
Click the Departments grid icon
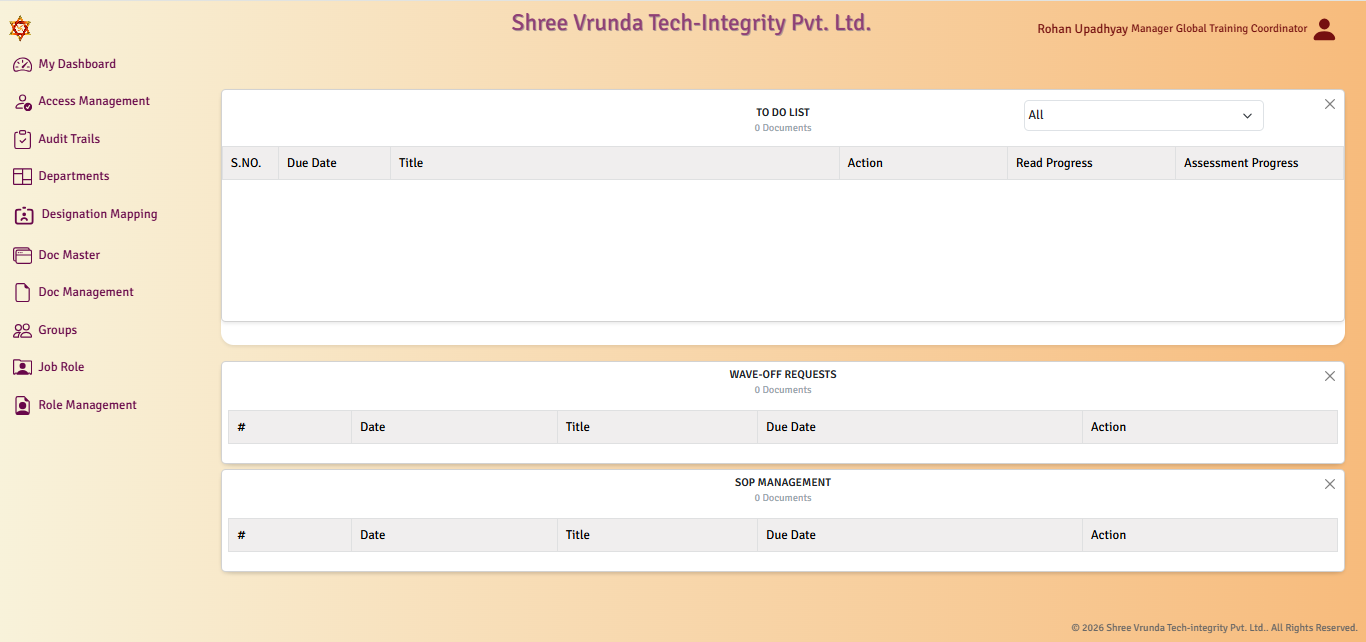pyautogui.click(x=22, y=177)
